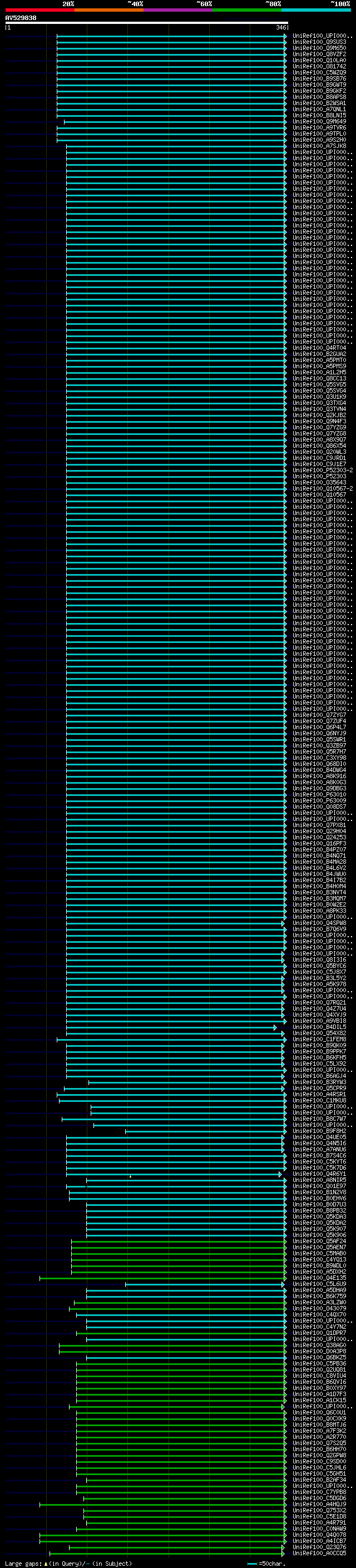Click hit label UniRef100_Q4R6Y1
Image resolution: width=356 pixels, height=1568 pixels.
pyautogui.click(x=319, y=1174)
